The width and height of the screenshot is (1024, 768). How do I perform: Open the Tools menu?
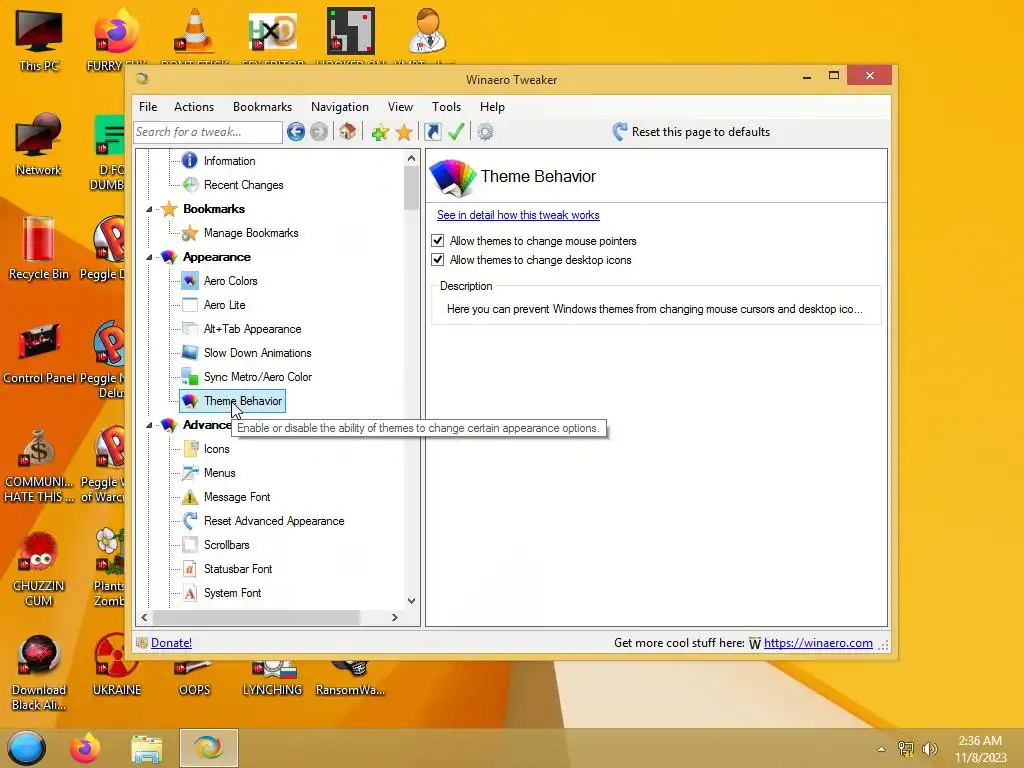point(447,107)
